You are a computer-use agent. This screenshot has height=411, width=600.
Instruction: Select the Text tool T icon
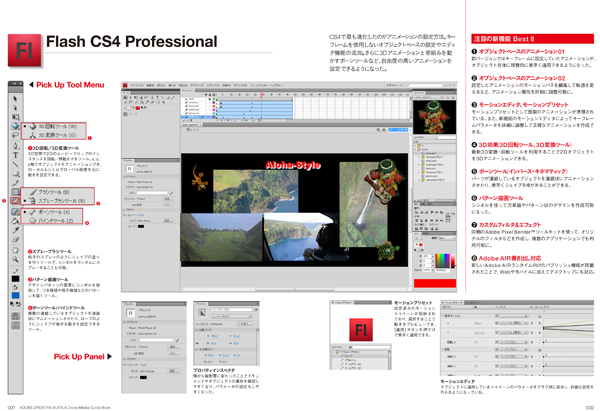pos(15,155)
